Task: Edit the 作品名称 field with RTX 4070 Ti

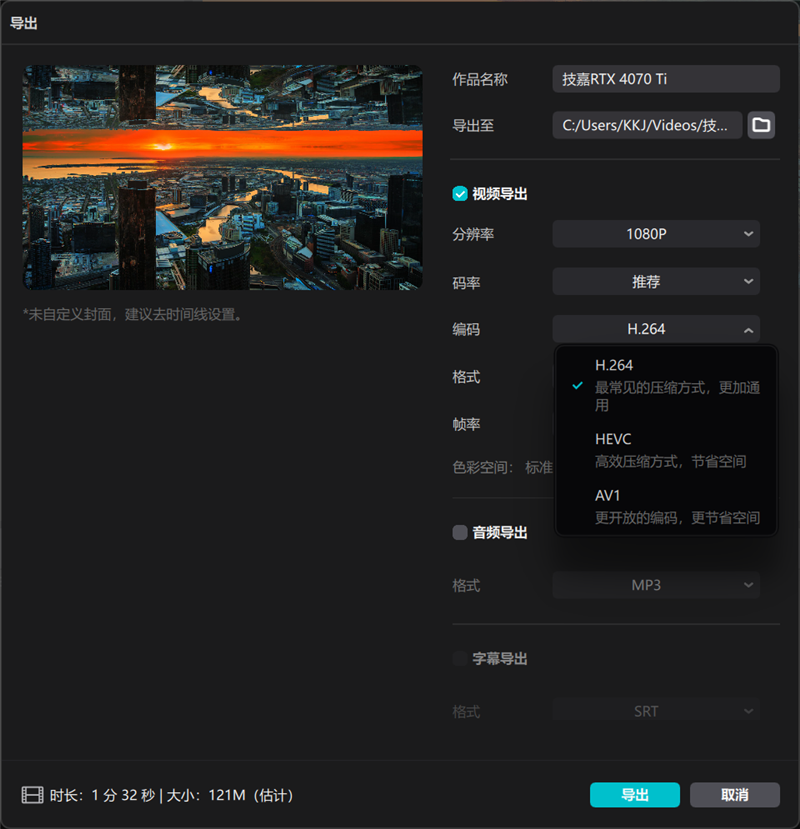Action: point(665,79)
